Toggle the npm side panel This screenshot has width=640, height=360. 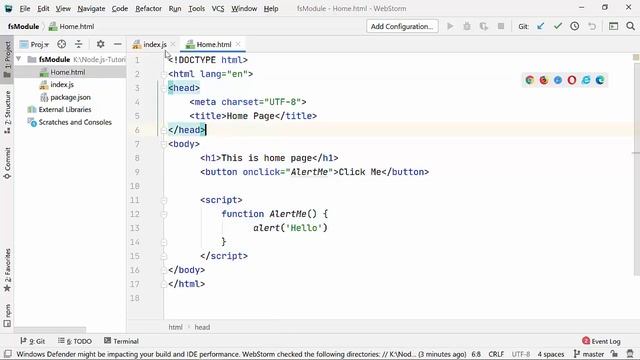coord(7,316)
